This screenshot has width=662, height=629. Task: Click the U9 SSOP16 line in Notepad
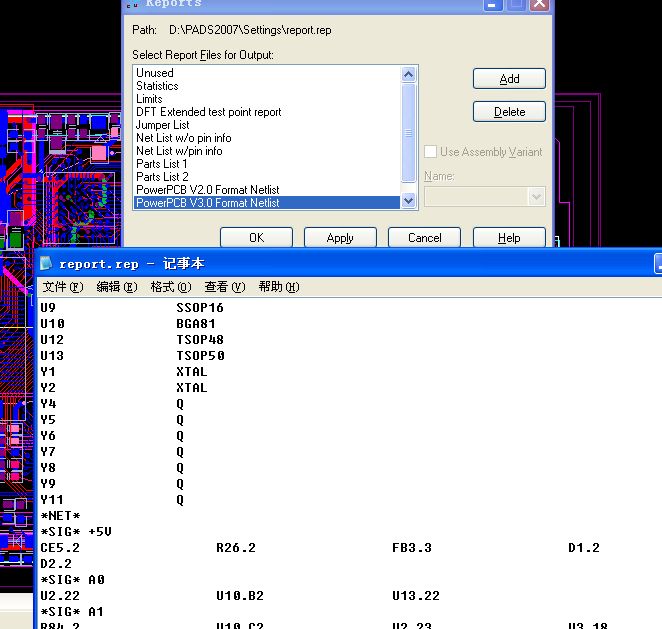132,308
